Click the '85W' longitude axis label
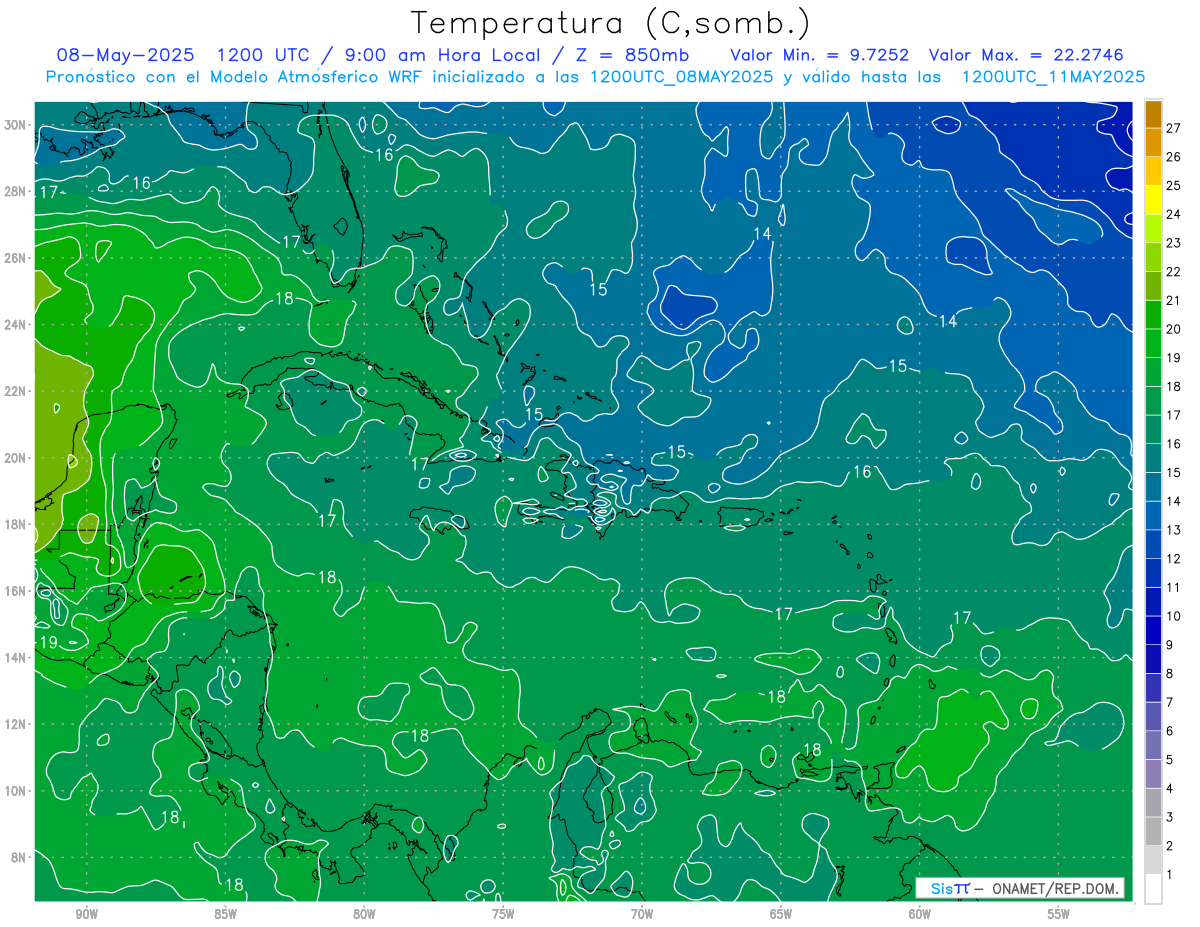 (226, 914)
